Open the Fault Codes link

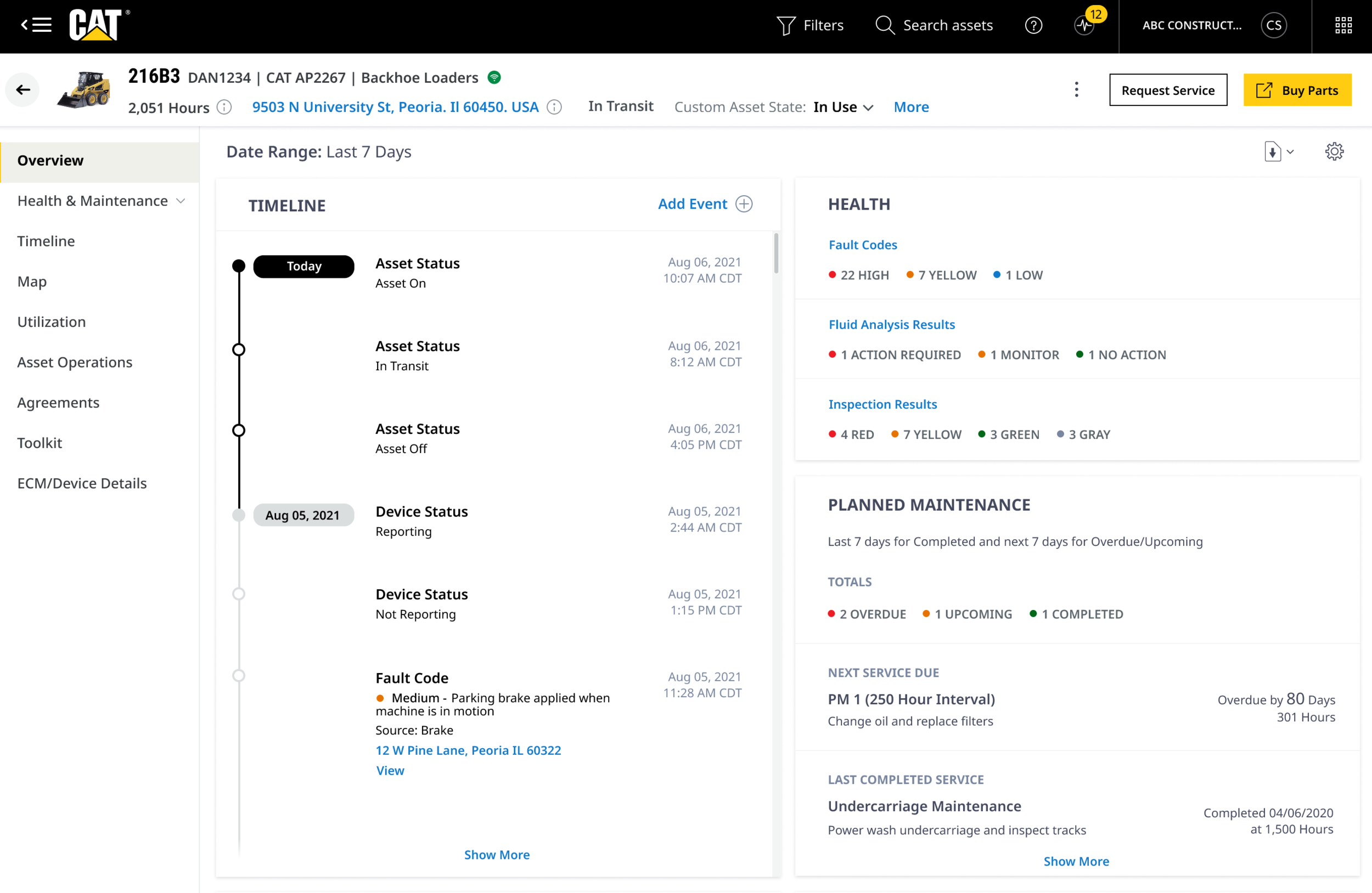(862, 245)
